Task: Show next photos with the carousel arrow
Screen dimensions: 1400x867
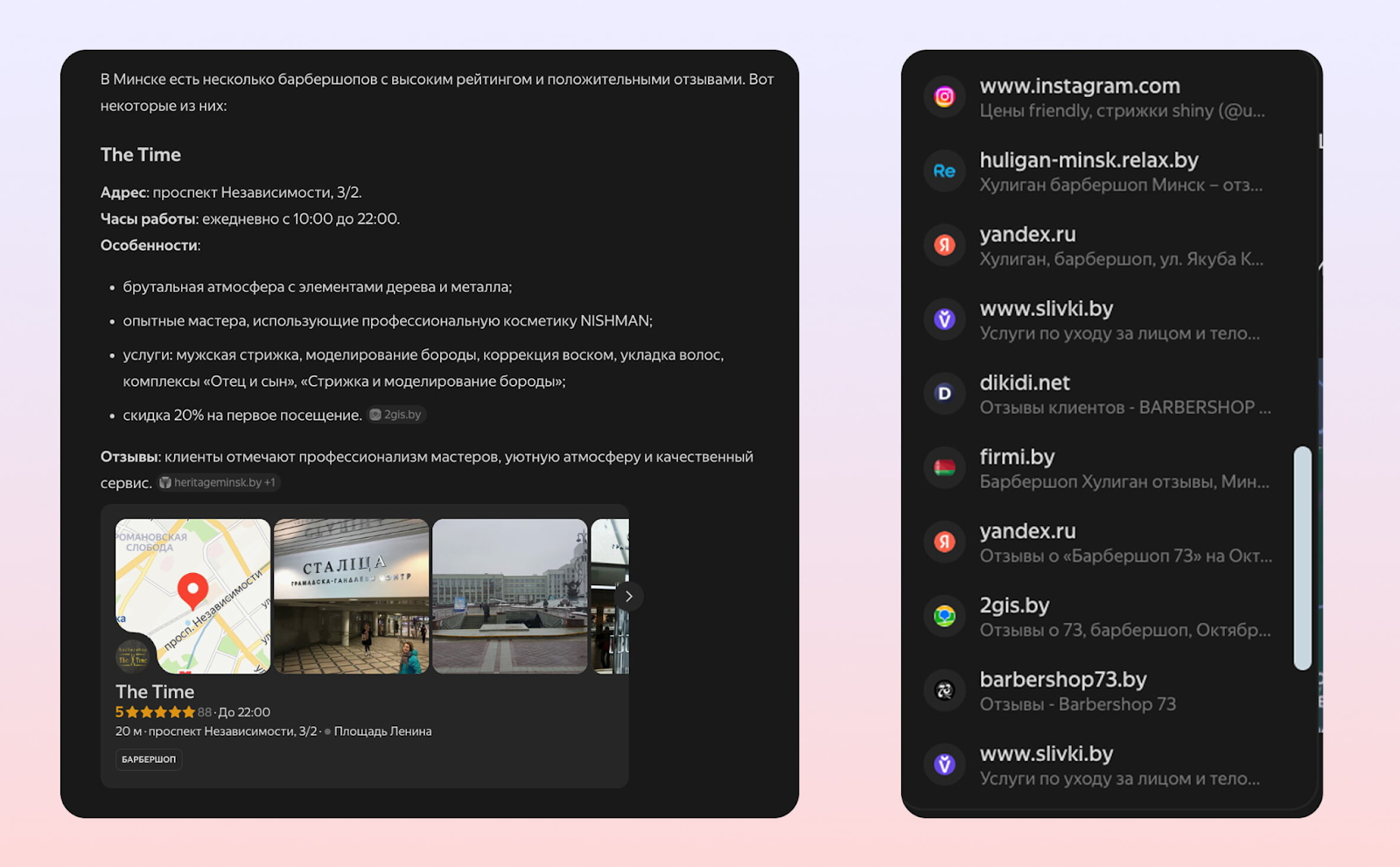Action: coord(628,597)
